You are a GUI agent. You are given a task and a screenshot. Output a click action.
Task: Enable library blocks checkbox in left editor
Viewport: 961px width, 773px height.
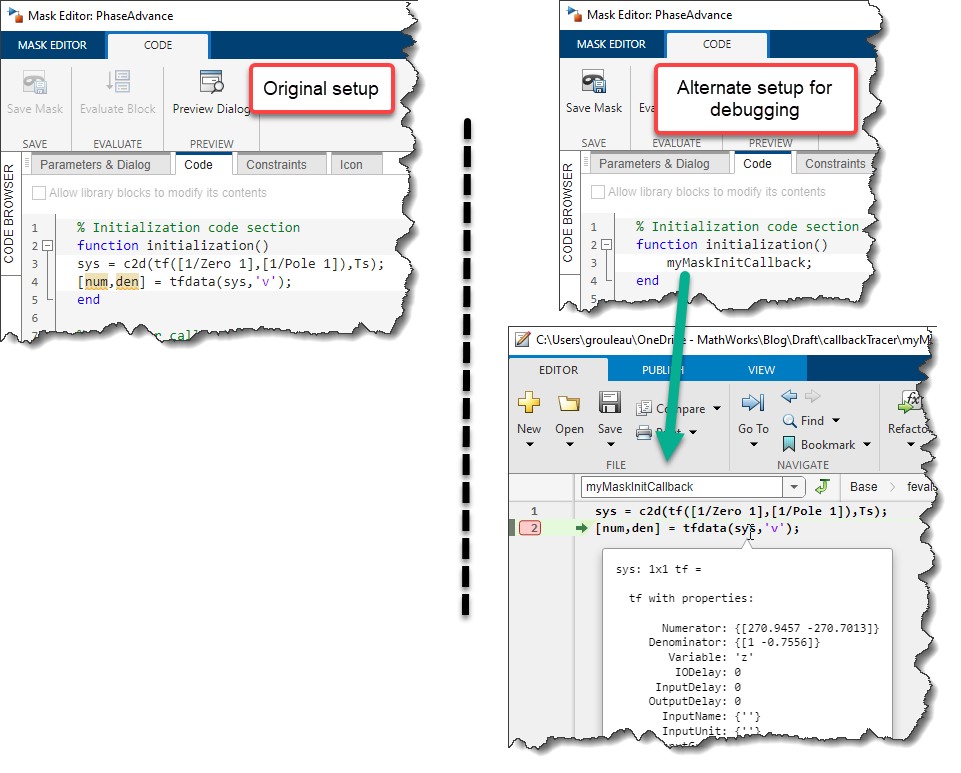point(39,193)
